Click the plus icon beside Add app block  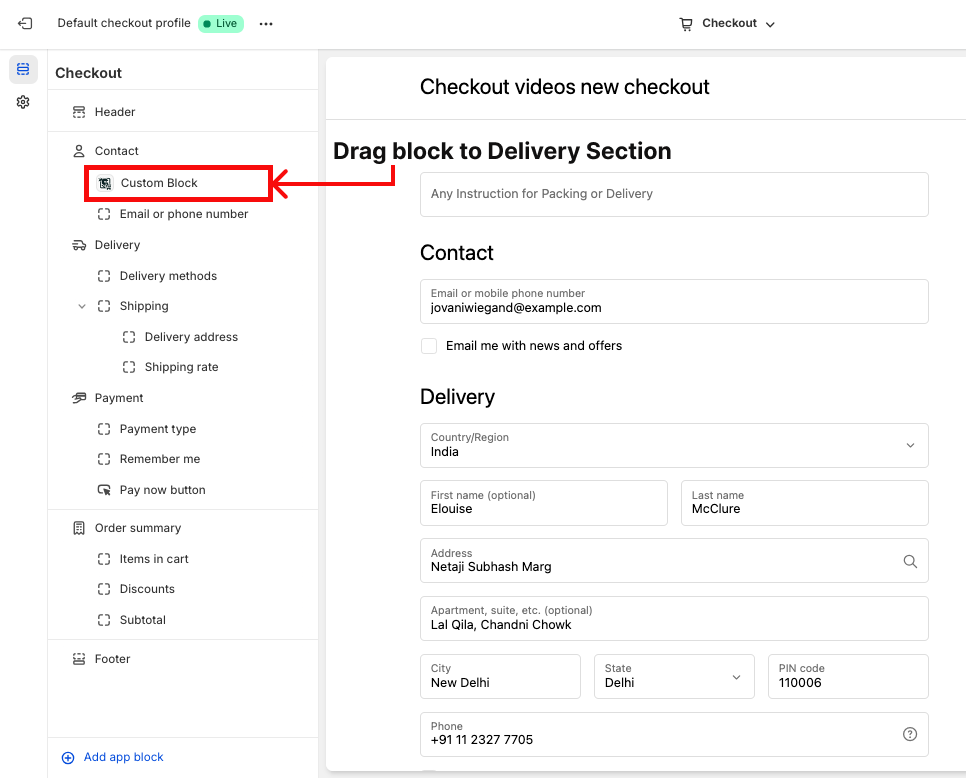click(68, 758)
